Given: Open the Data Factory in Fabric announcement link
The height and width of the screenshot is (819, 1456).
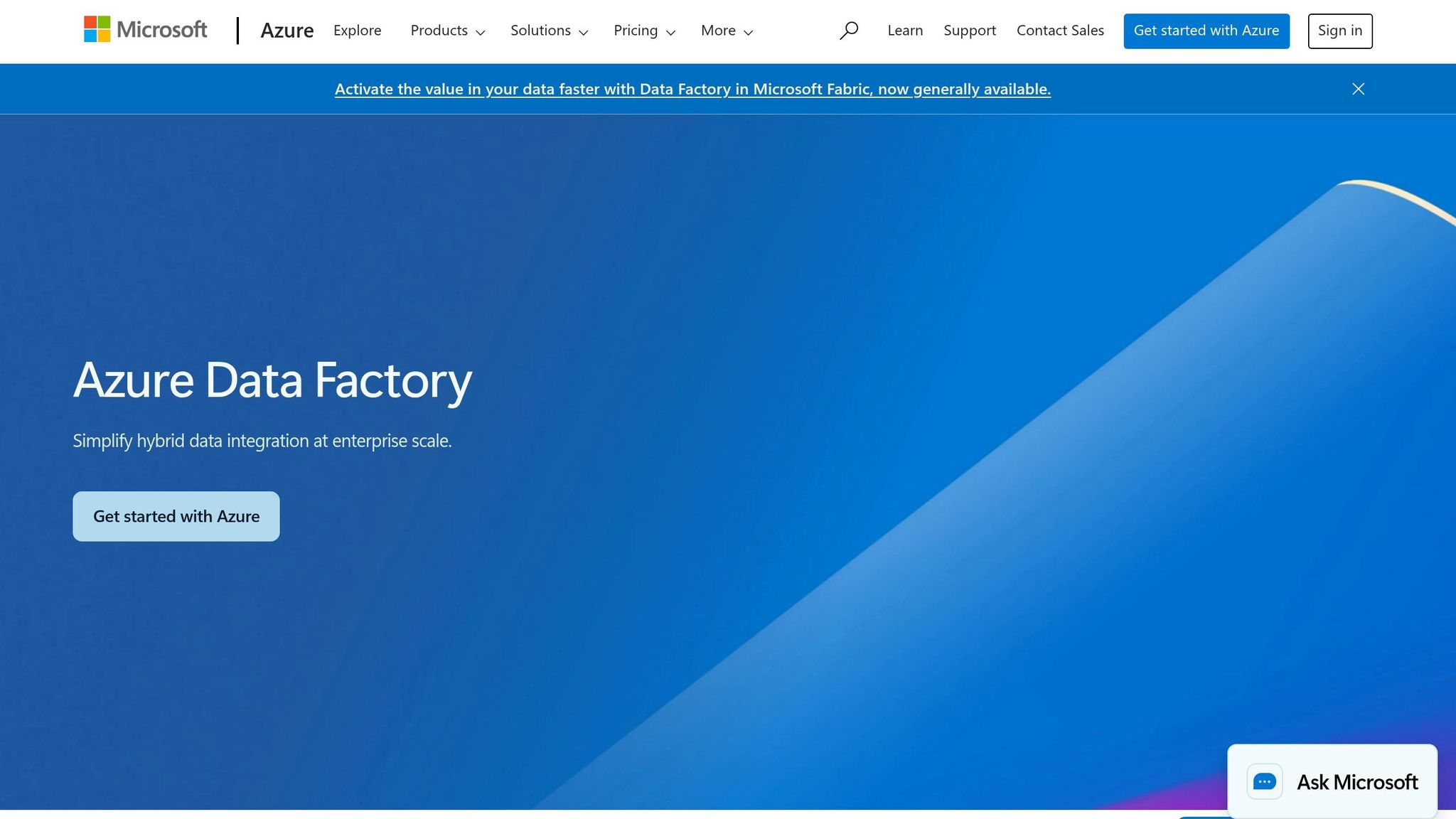Looking at the screenshot, I should [692, 89].
